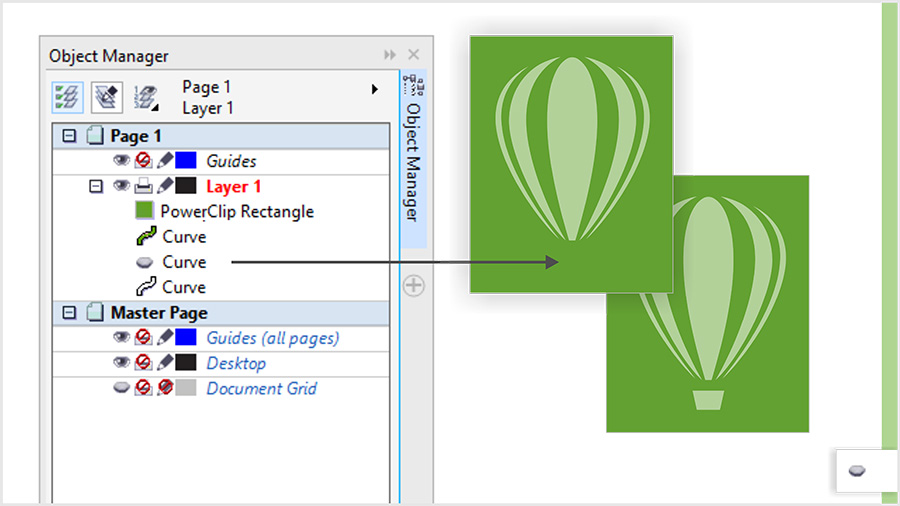Show Document Grid via eye icon
The image size is (900, 506).
122,388
